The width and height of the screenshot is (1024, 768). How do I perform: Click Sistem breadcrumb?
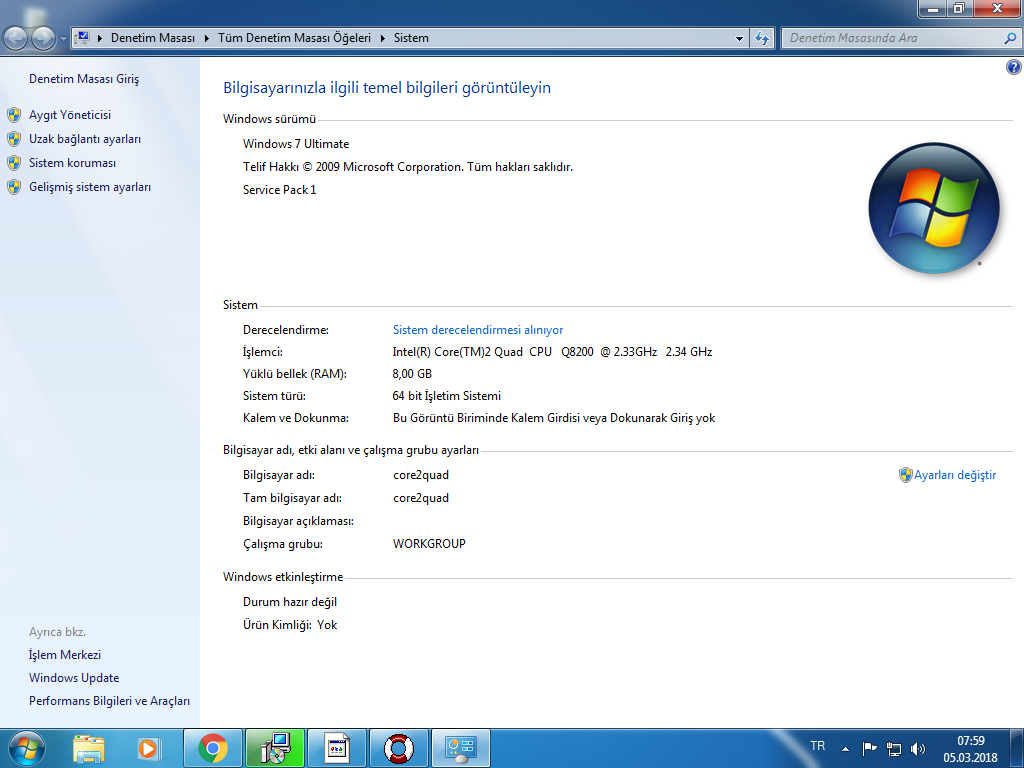pos(411,38)
